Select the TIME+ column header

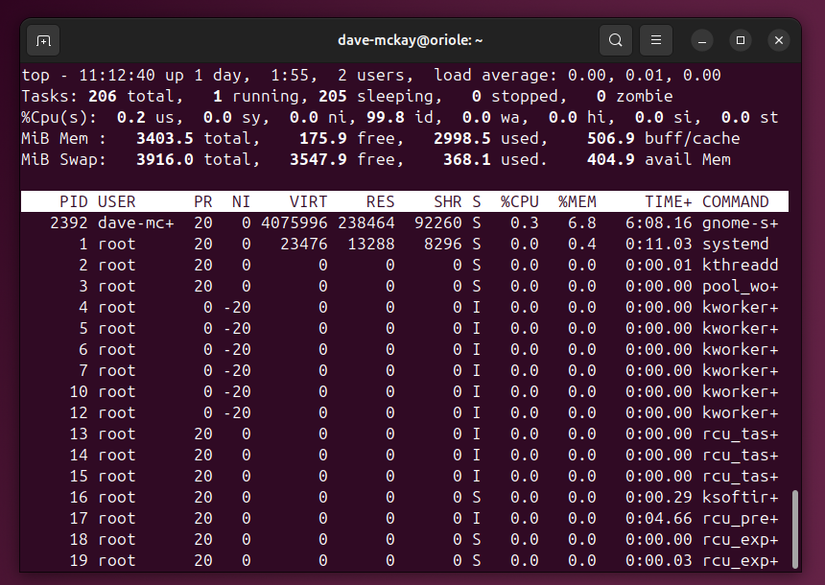point(667,201)
